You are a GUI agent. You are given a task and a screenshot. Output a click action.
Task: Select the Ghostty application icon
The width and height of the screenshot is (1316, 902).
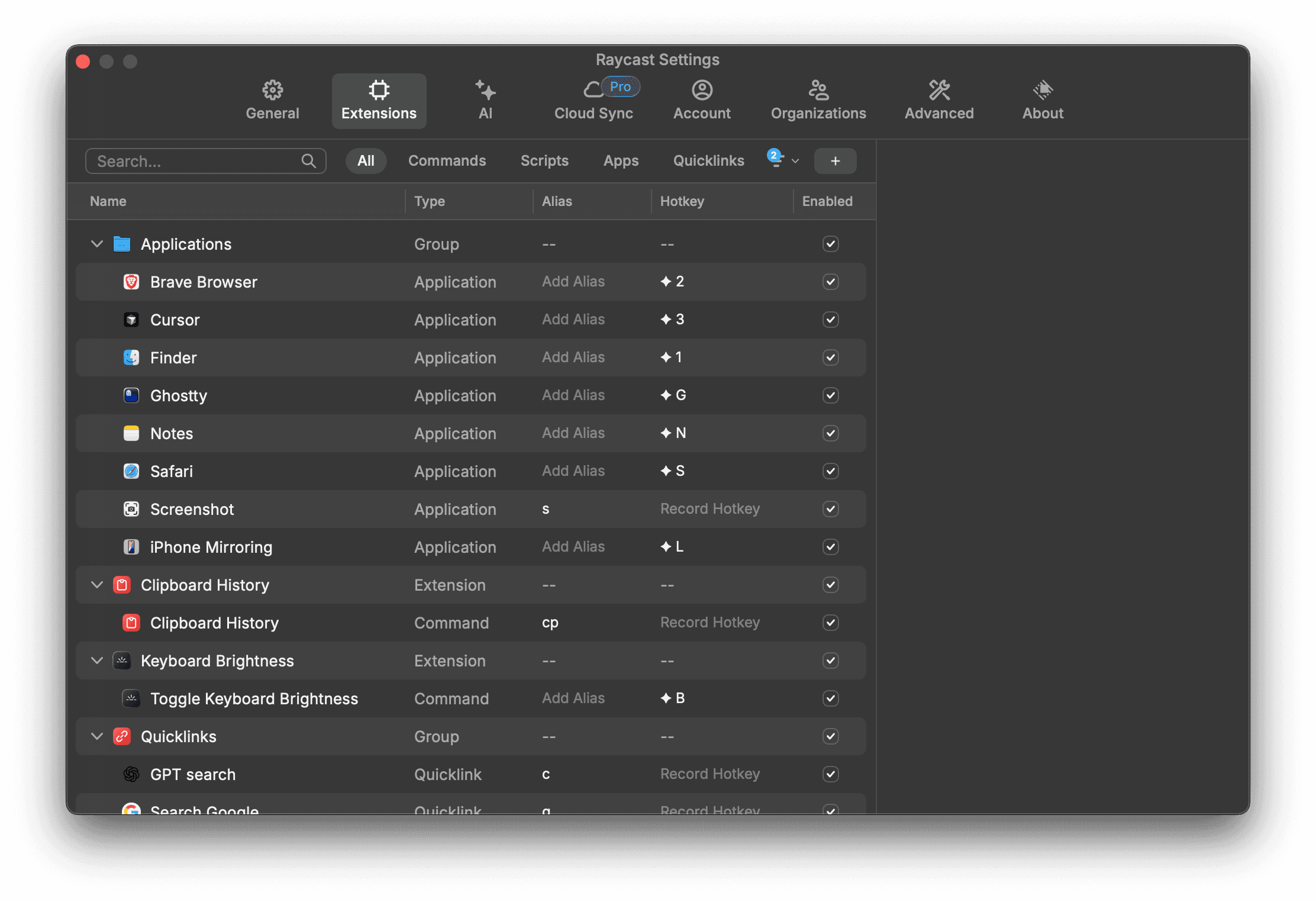131,395
